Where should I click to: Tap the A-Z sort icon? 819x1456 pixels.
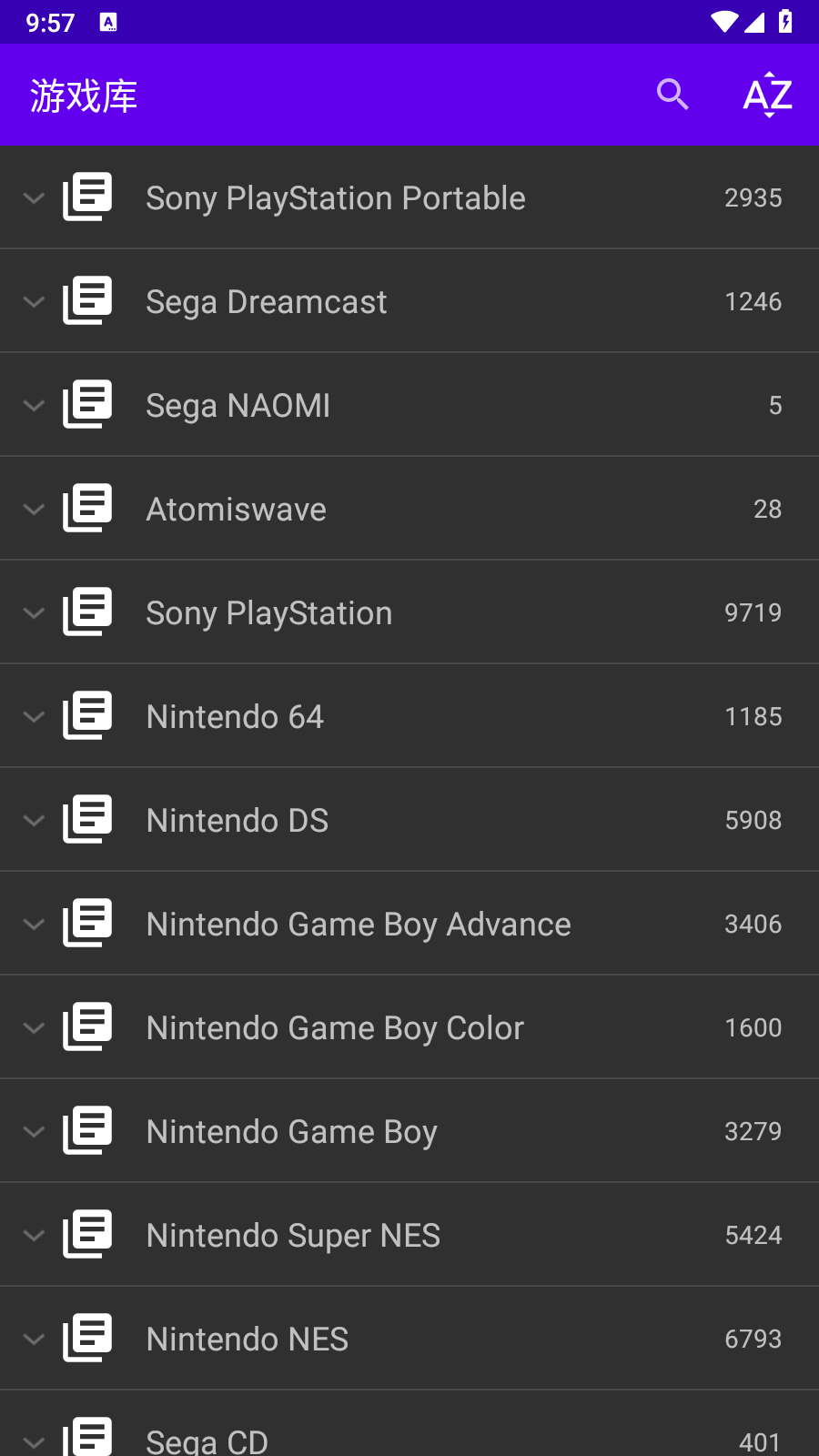click(768, 95)
